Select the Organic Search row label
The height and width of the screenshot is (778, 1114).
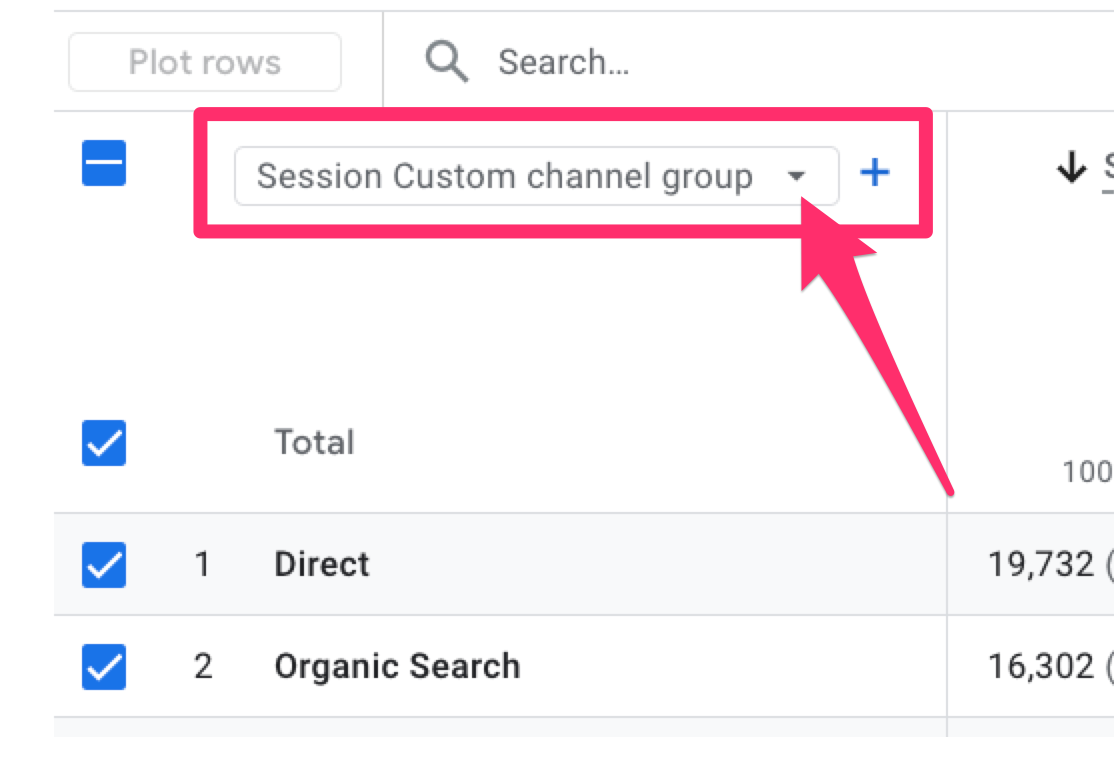point(397,667)
